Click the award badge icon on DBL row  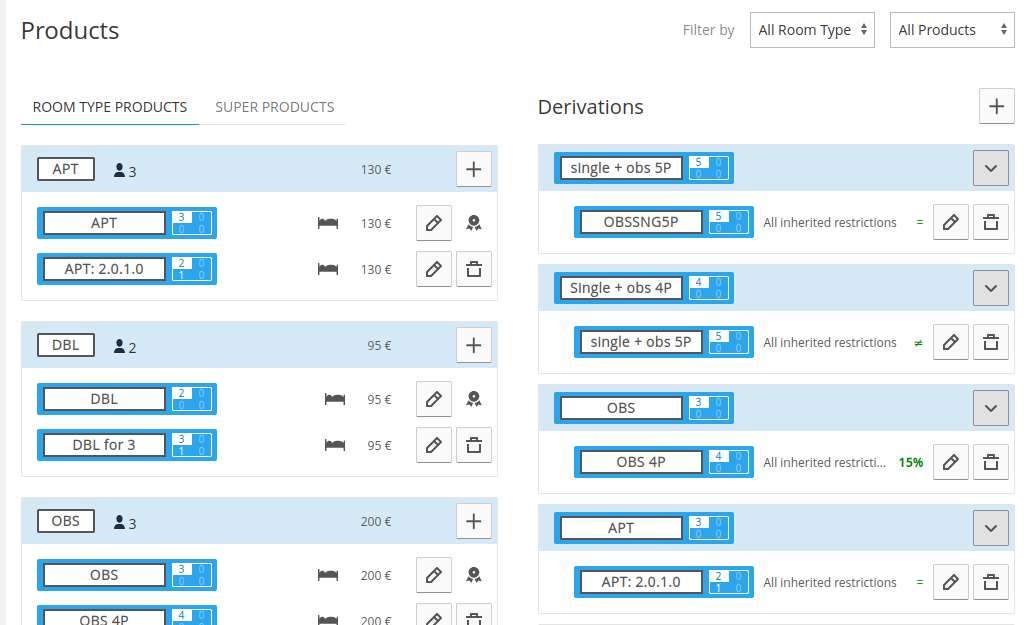click(x=474, y=399)
